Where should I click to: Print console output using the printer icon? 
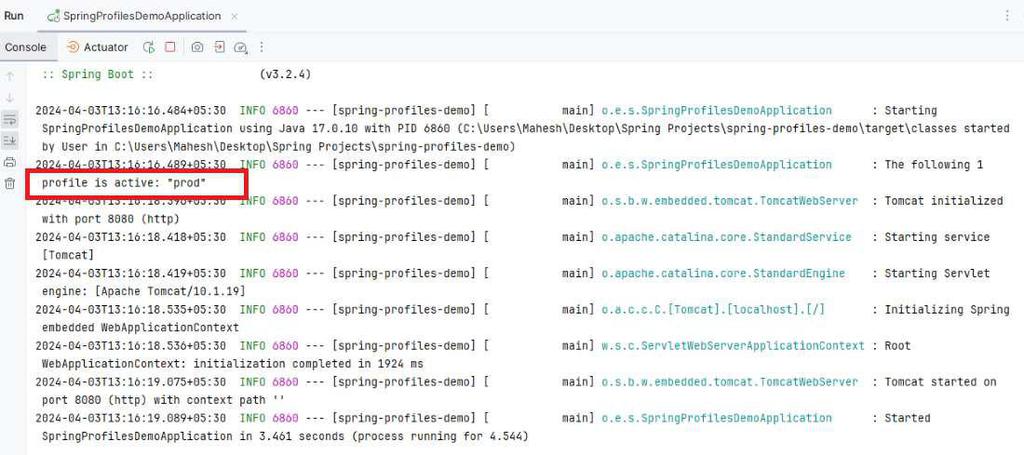tap(10, 163)
